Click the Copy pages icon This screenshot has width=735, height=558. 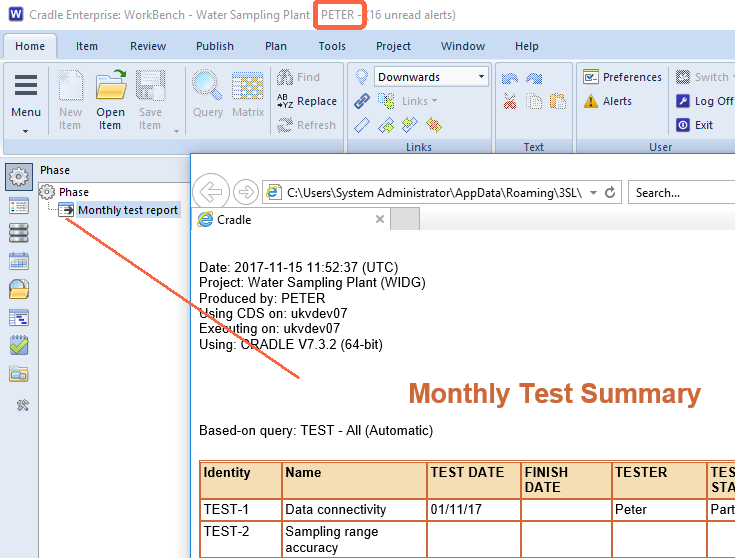click(534, 101)
